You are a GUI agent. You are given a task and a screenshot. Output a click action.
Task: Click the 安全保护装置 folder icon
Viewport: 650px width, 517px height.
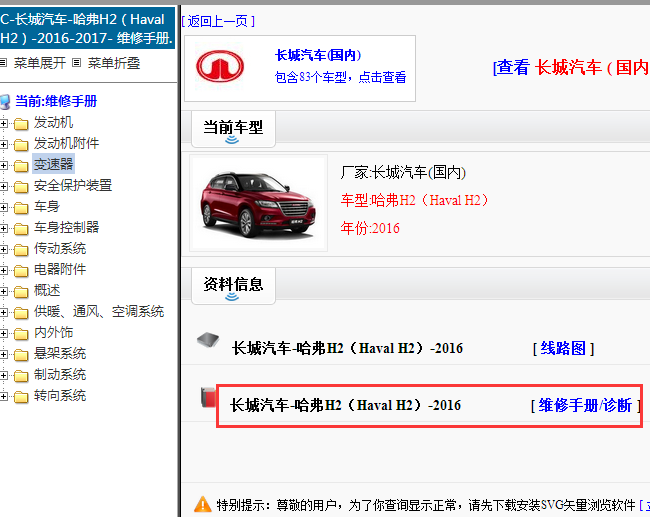point(21,187)
